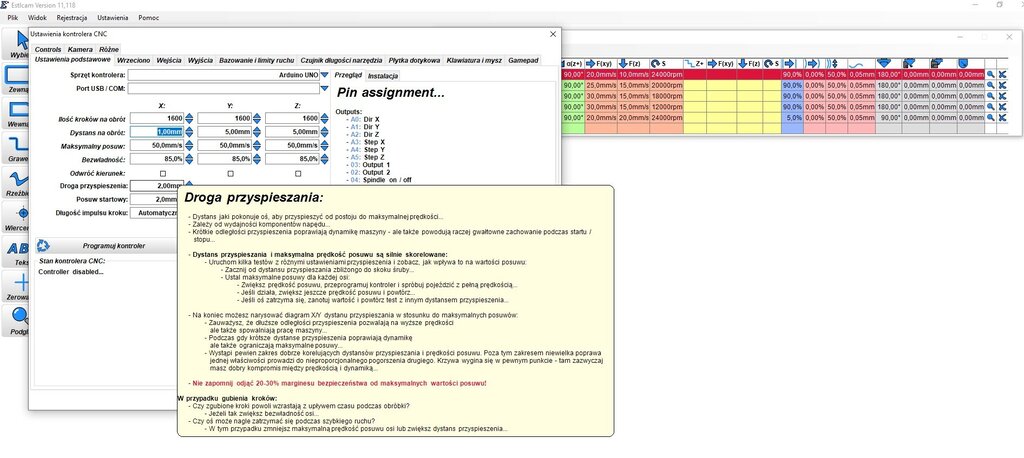Image resolution: width=1024 pixels, height=458 pixels.
Task: Click the Dystans na obrót X field
Action: (155, 131)
